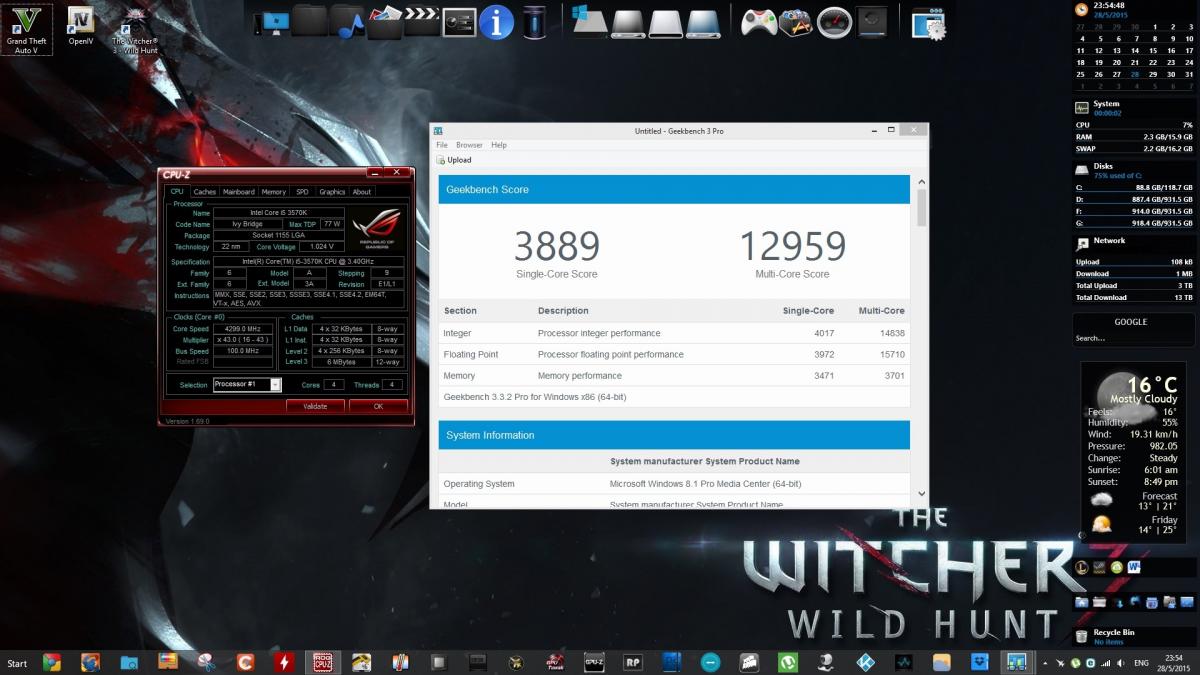
Task: Switch to the Caches tab in CPU-Z
Action: tap(205, 192)
